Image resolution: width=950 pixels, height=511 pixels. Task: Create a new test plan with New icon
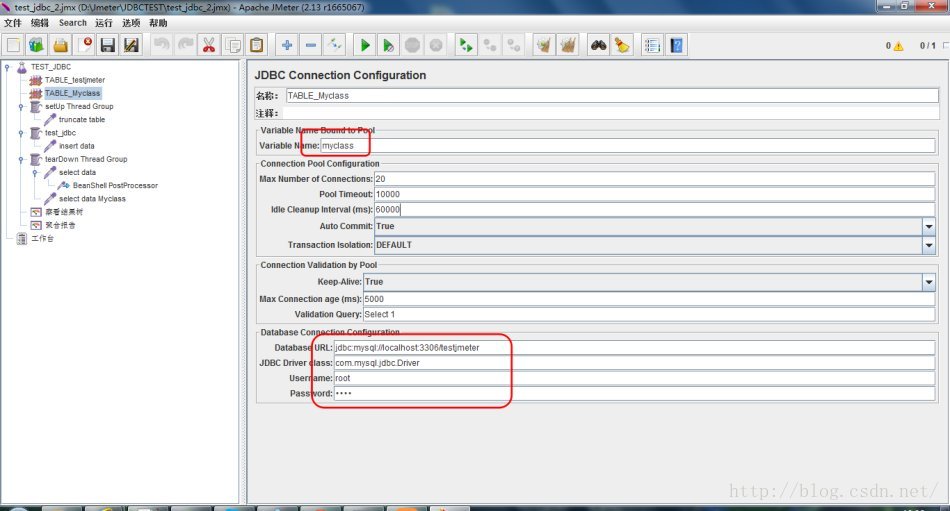click(13, 45)
